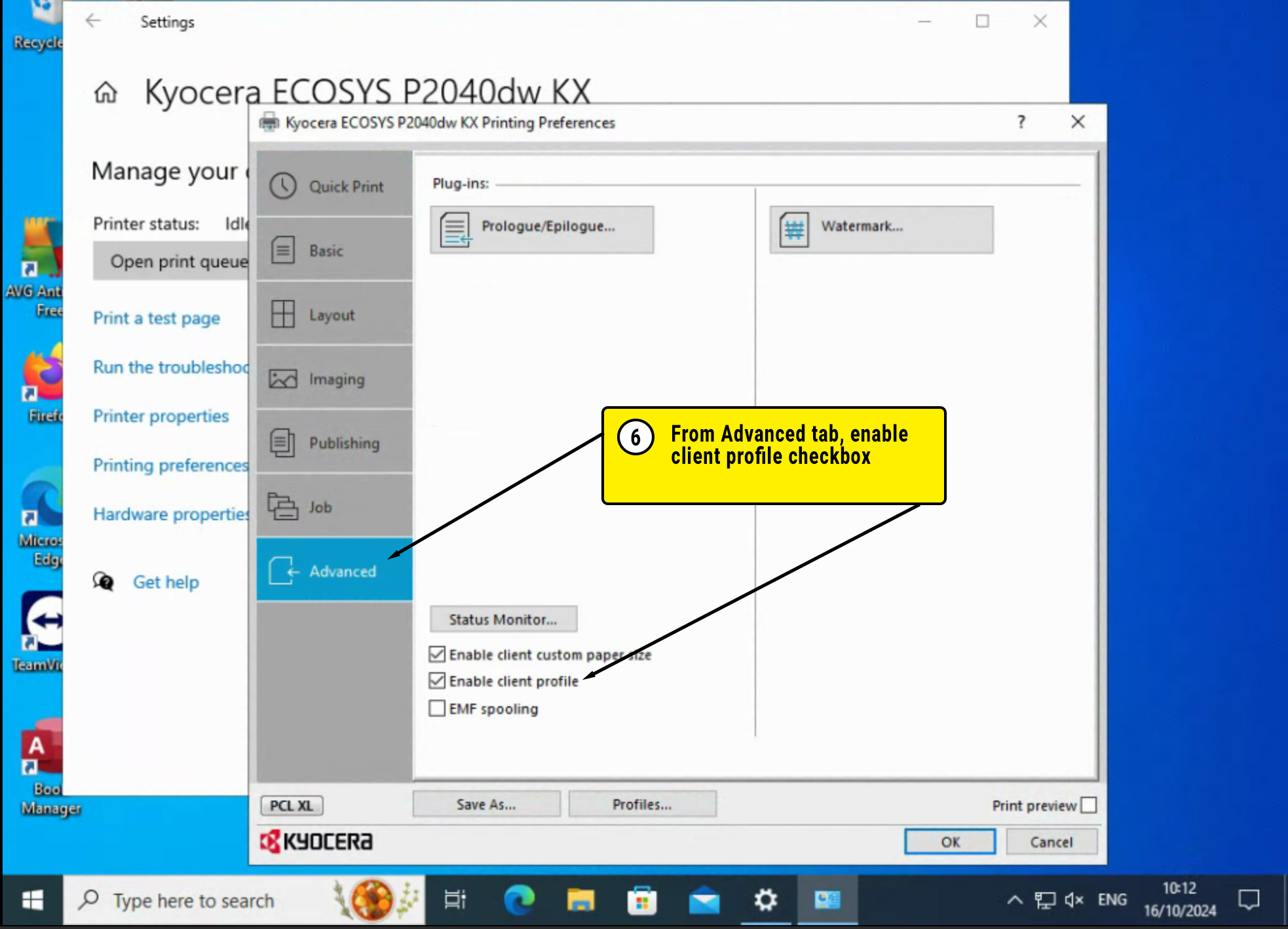Open print queue in Settings
This screenshot has height=929, width=1288.
tap(172, 261)
